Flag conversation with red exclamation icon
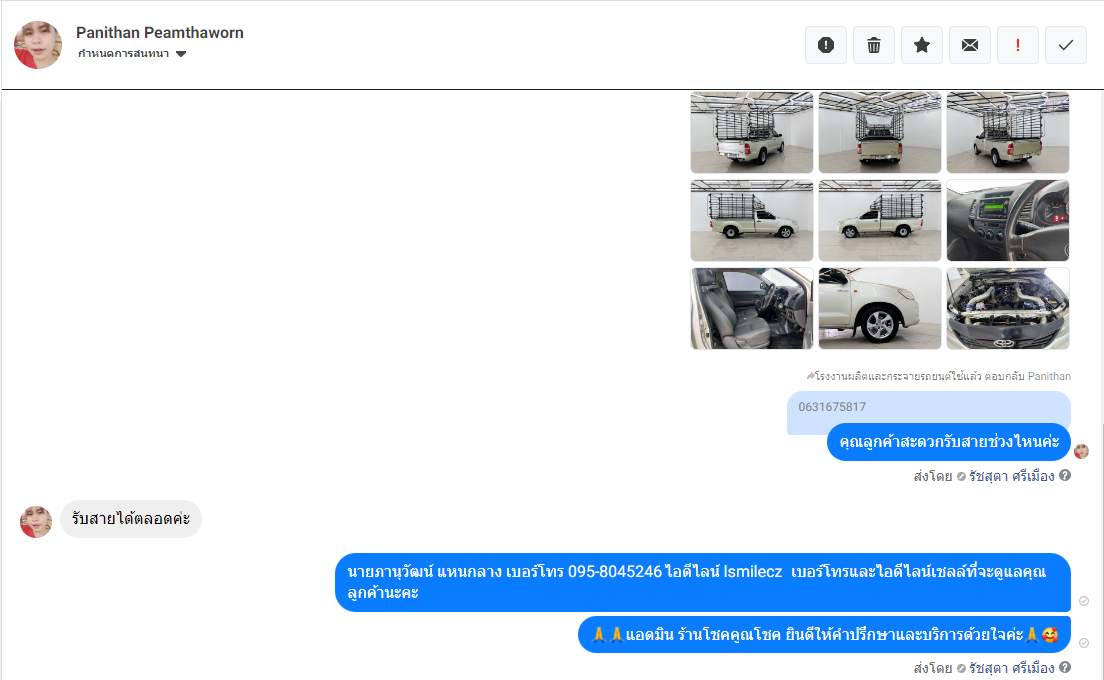 coord(1017,45)
